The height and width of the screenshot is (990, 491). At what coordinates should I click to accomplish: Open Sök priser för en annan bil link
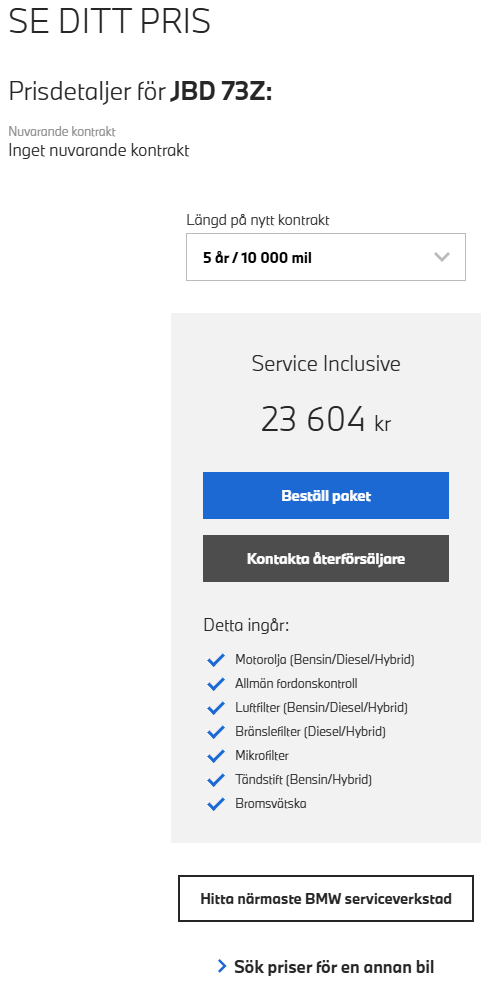(x=334, y=967)
